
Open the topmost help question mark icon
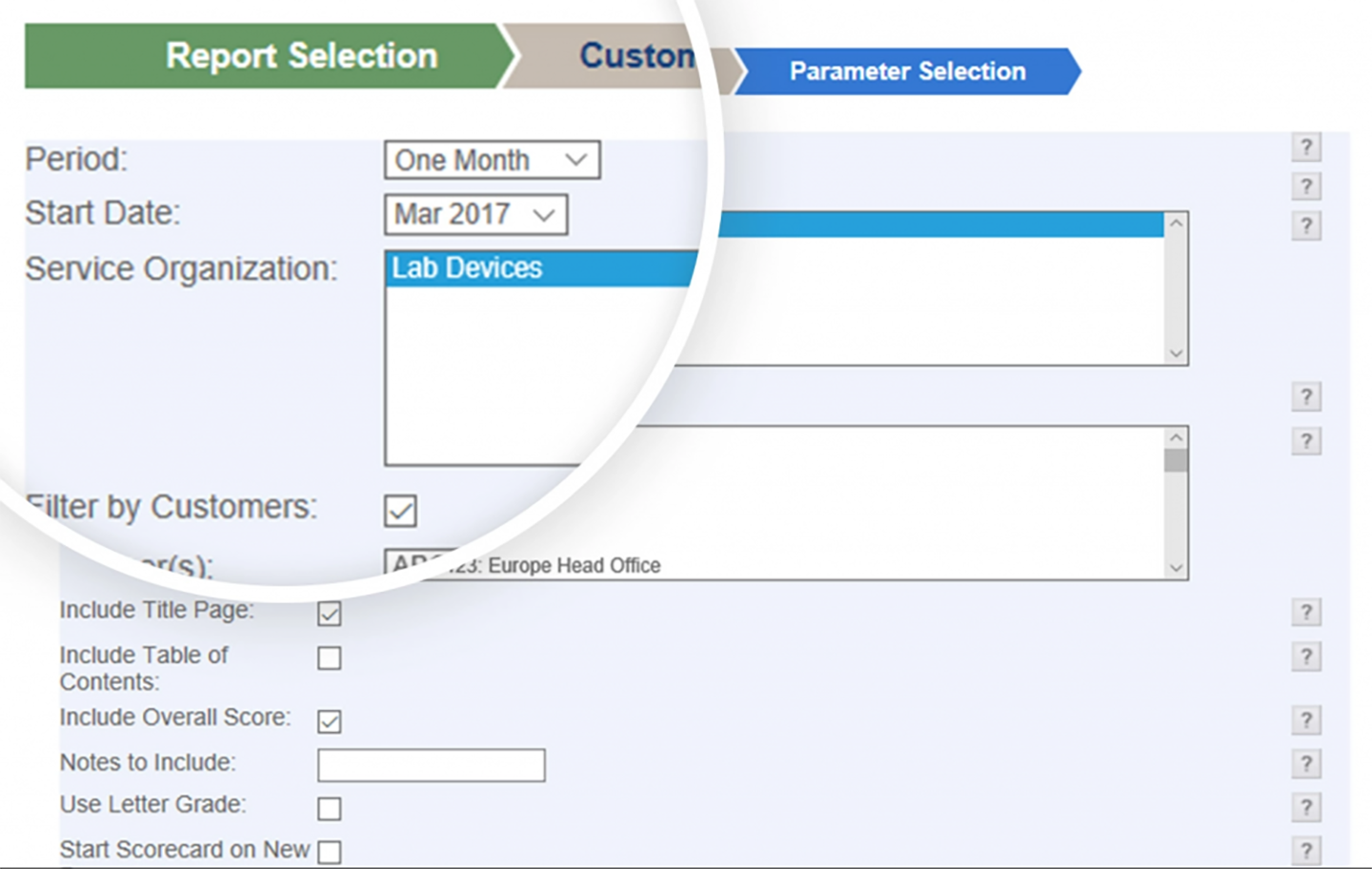click(x=1306, y=147)
